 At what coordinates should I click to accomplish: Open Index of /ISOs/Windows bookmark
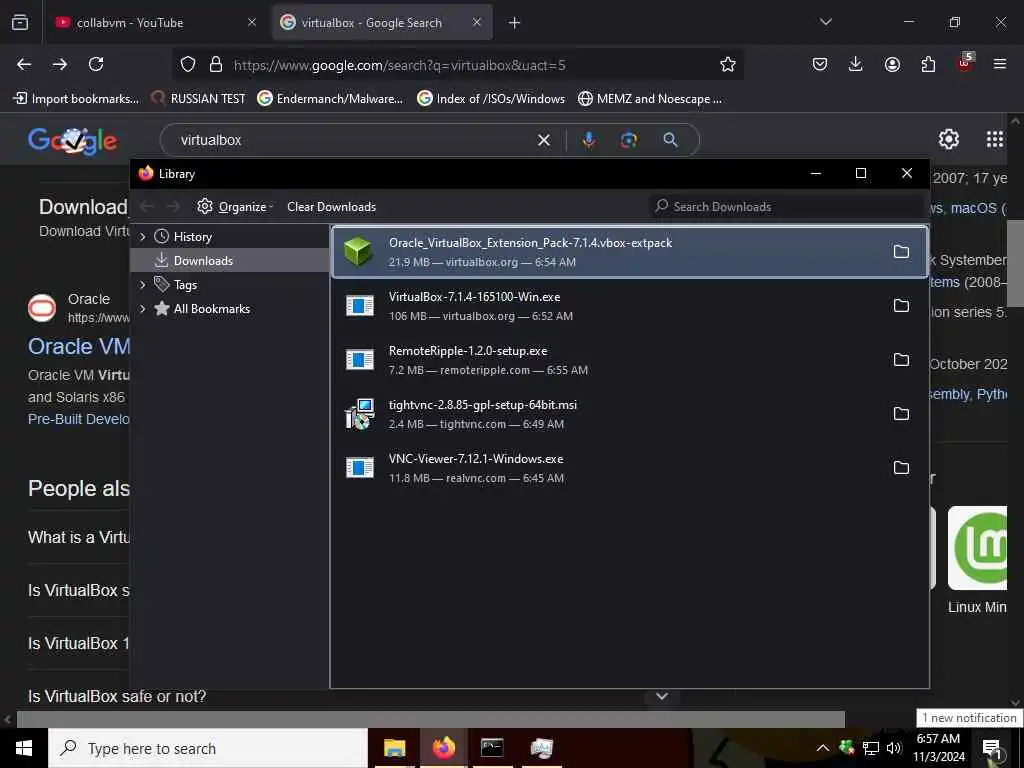click(x=491, y=99)
